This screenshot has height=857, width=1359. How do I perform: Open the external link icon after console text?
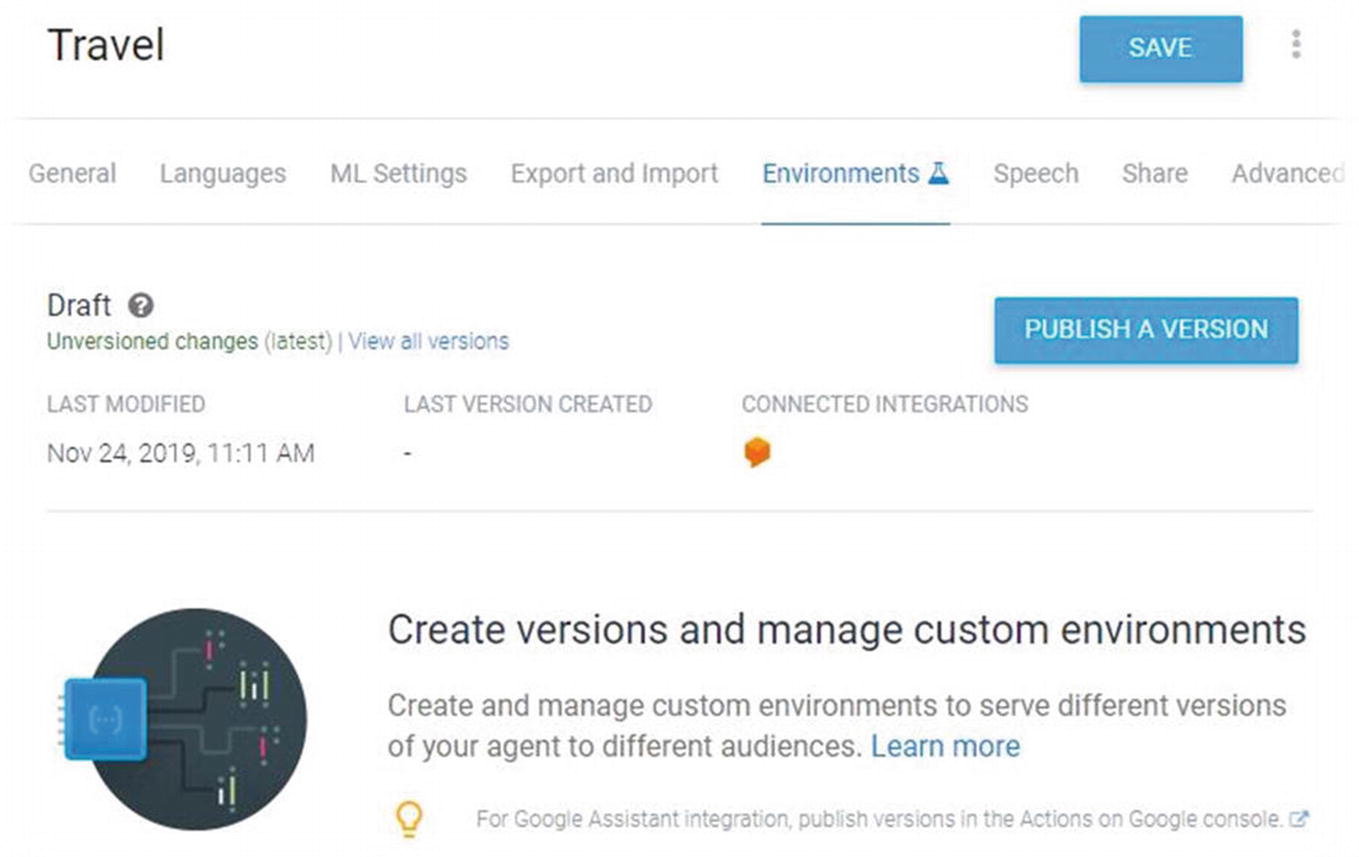[x=1299, y=819]
